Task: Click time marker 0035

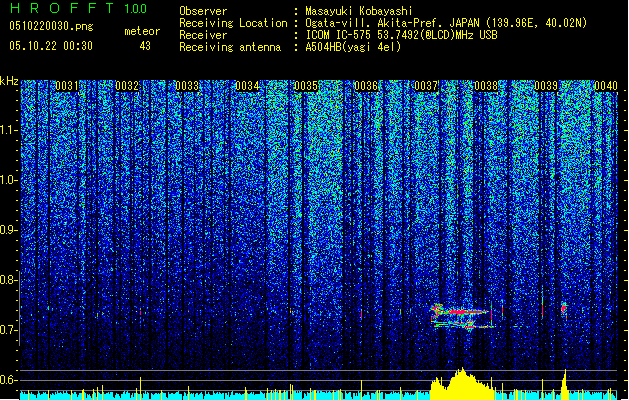Action: point(306,86)
